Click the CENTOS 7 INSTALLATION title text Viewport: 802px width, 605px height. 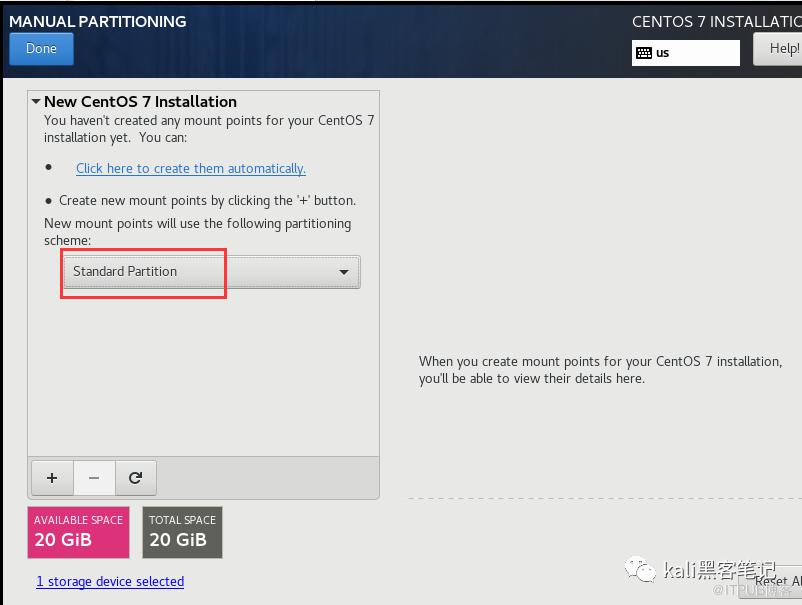click(717, 21)
